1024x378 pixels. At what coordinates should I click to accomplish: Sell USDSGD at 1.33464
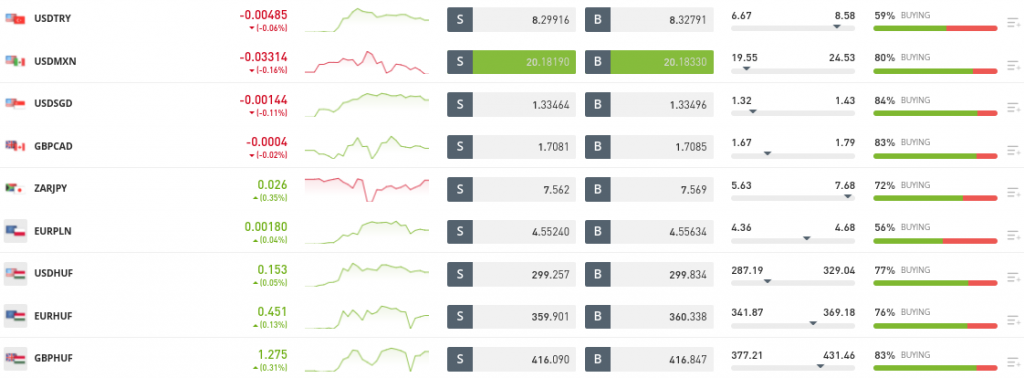coord(511,104)
